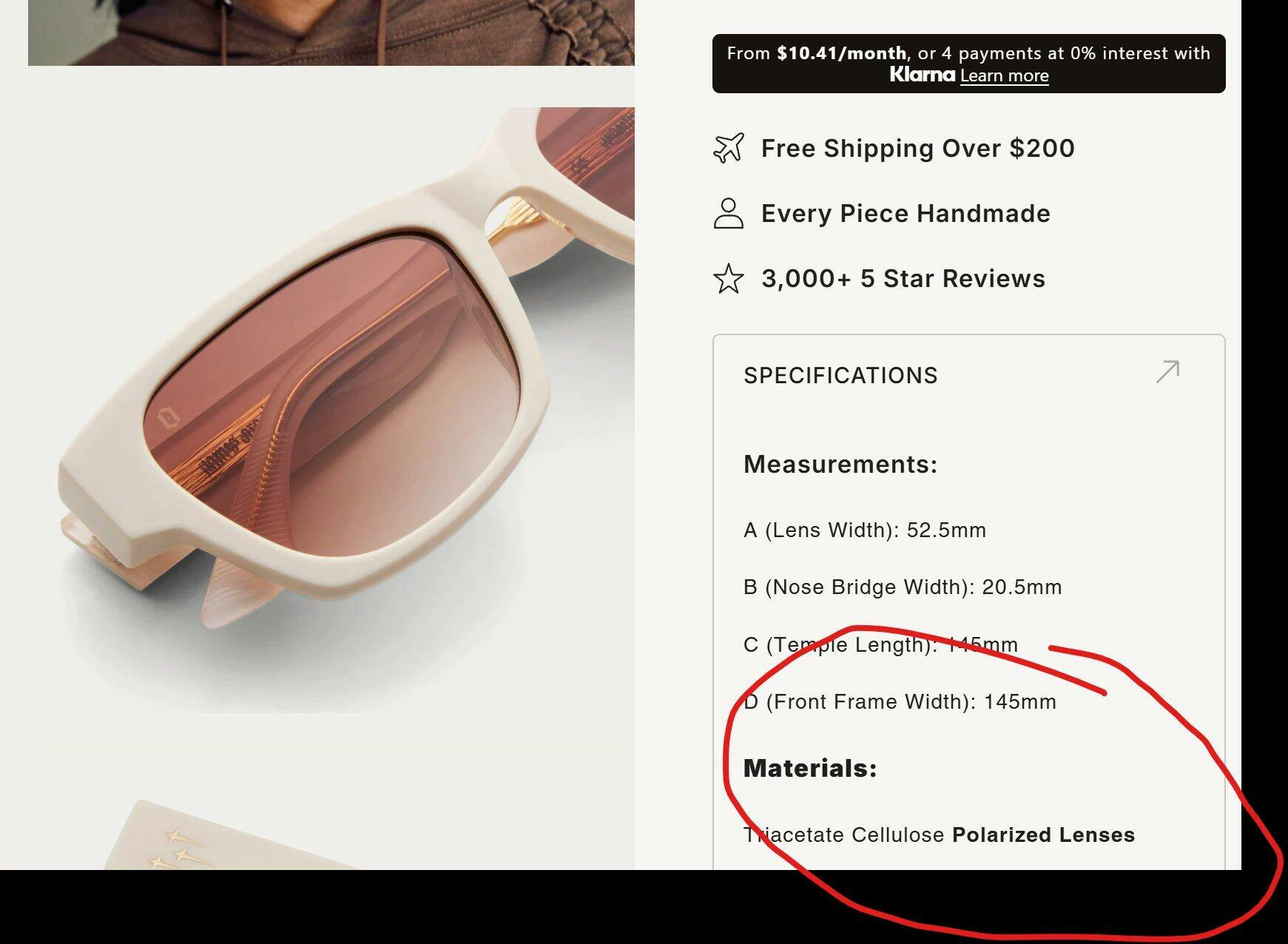Click the person handmade icon
The image size is (1288, 944).
coord(728,213)
